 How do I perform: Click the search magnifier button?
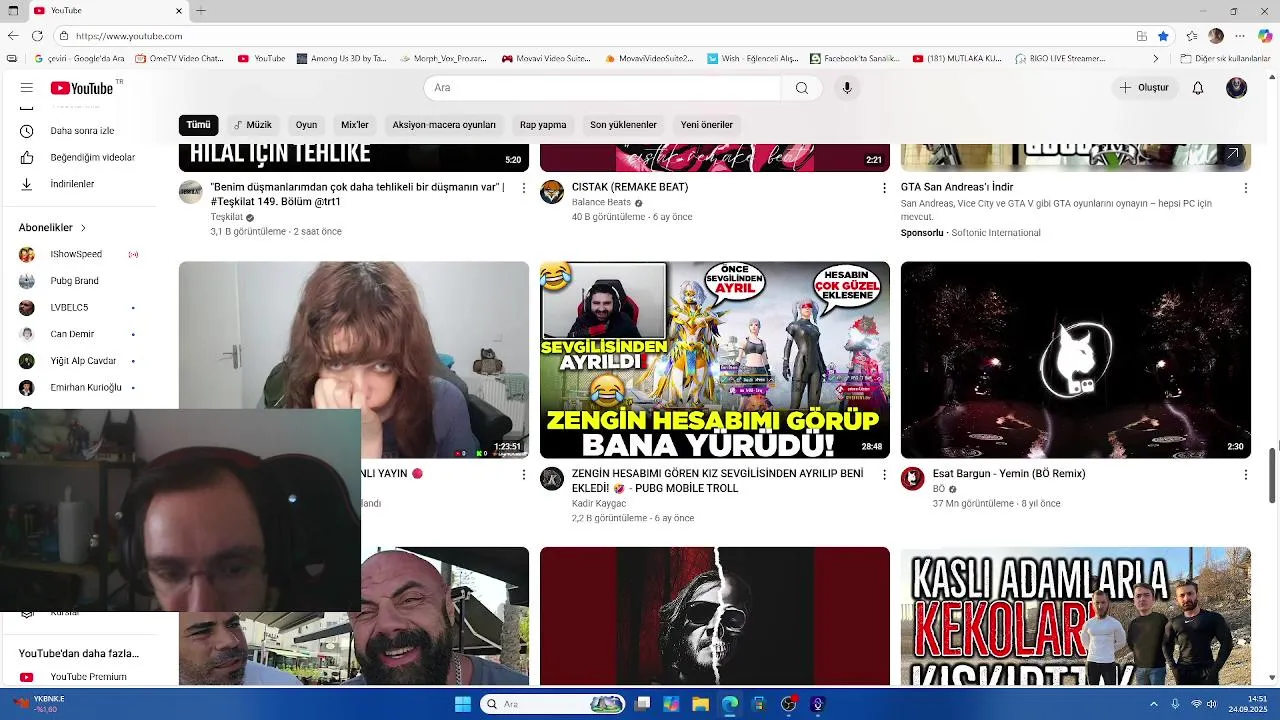801,88
